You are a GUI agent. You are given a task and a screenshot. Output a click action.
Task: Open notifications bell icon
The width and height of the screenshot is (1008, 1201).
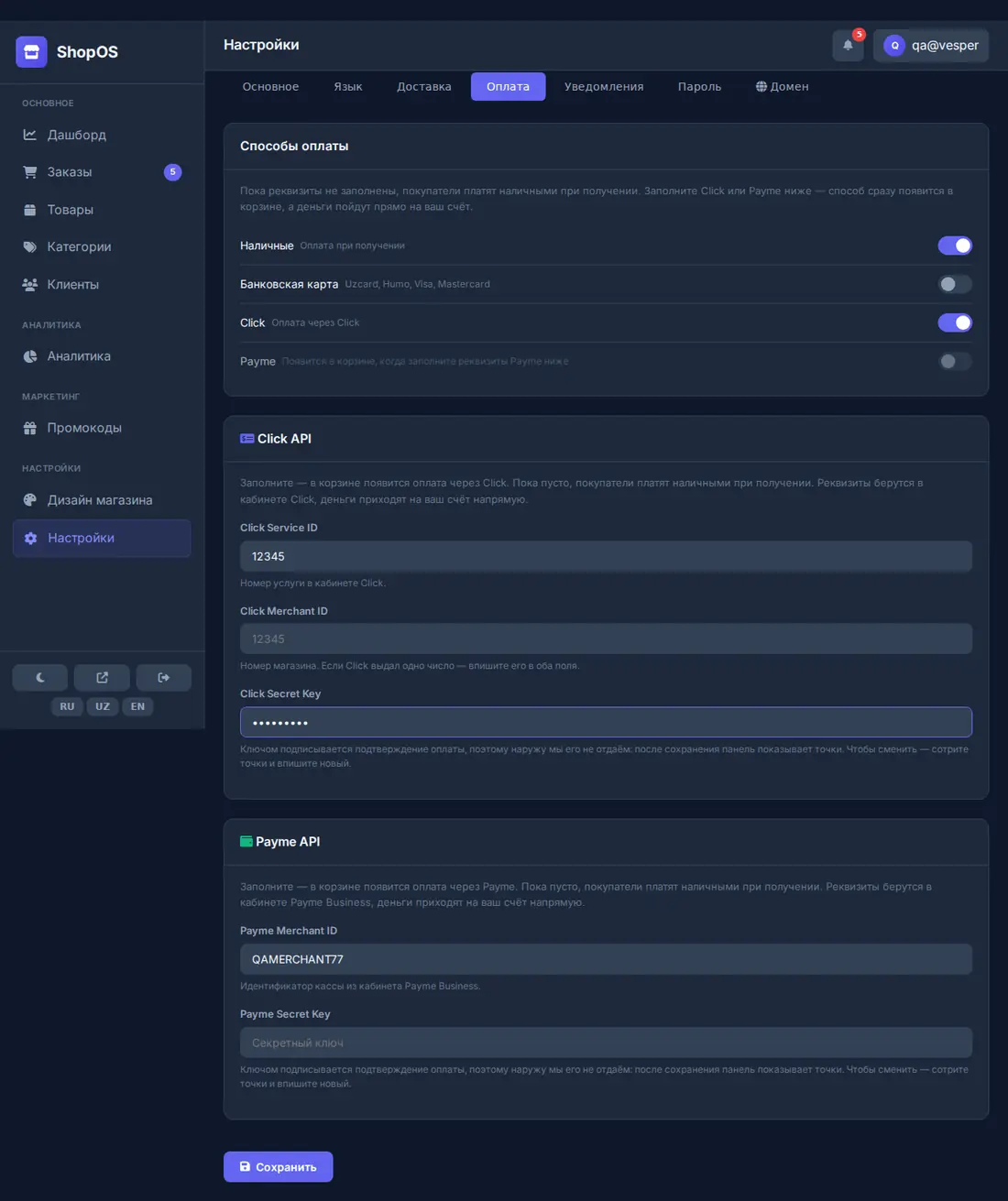pyautogui.click(x=848, y=45)
